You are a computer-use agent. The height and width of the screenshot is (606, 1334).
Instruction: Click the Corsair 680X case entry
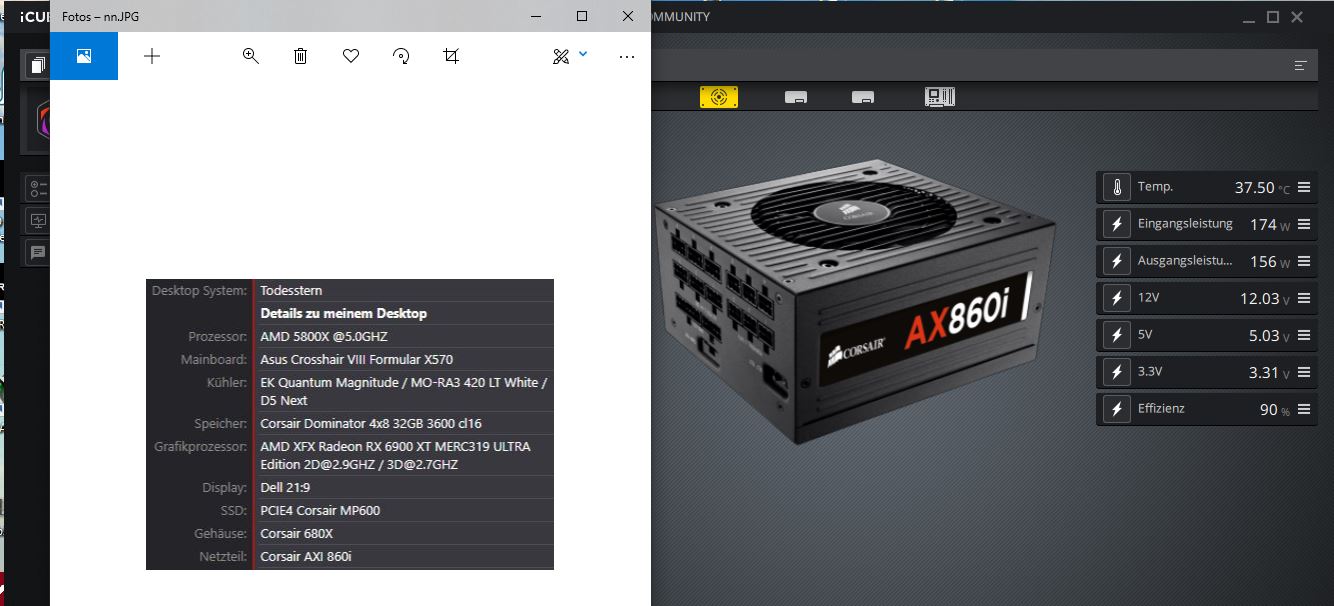[296, 534]
